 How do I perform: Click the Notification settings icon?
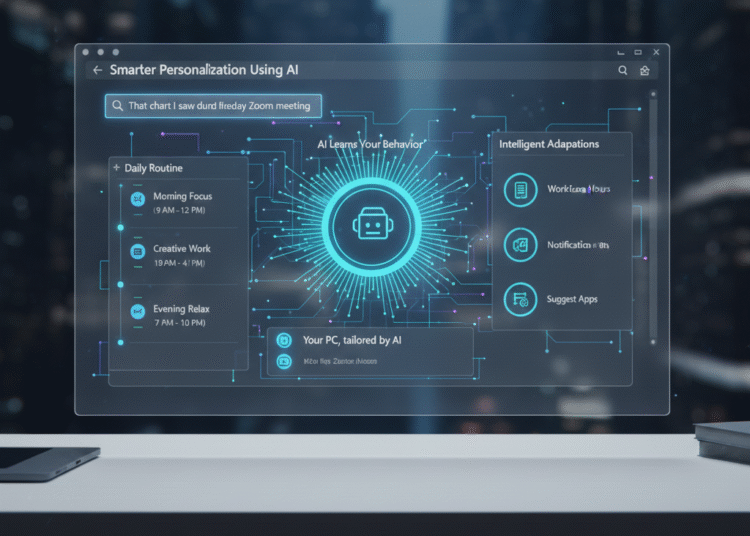[520, 245]
